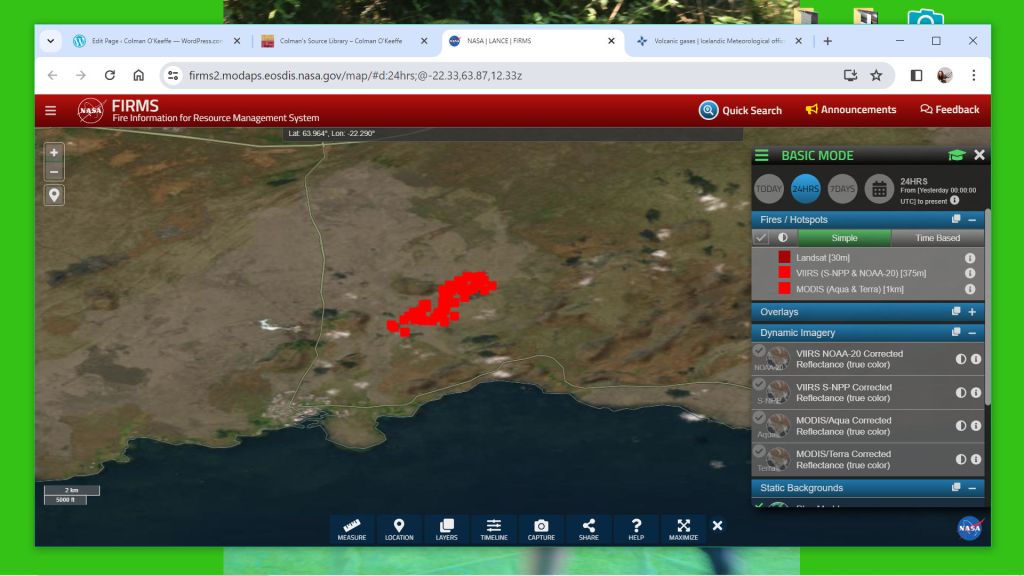This screenshot has width=1024, height=576.
Task: Toggle the MODIS/Aqua Corrected Reflectance layer
Action: pyautogui.click(x=760, y=419)
